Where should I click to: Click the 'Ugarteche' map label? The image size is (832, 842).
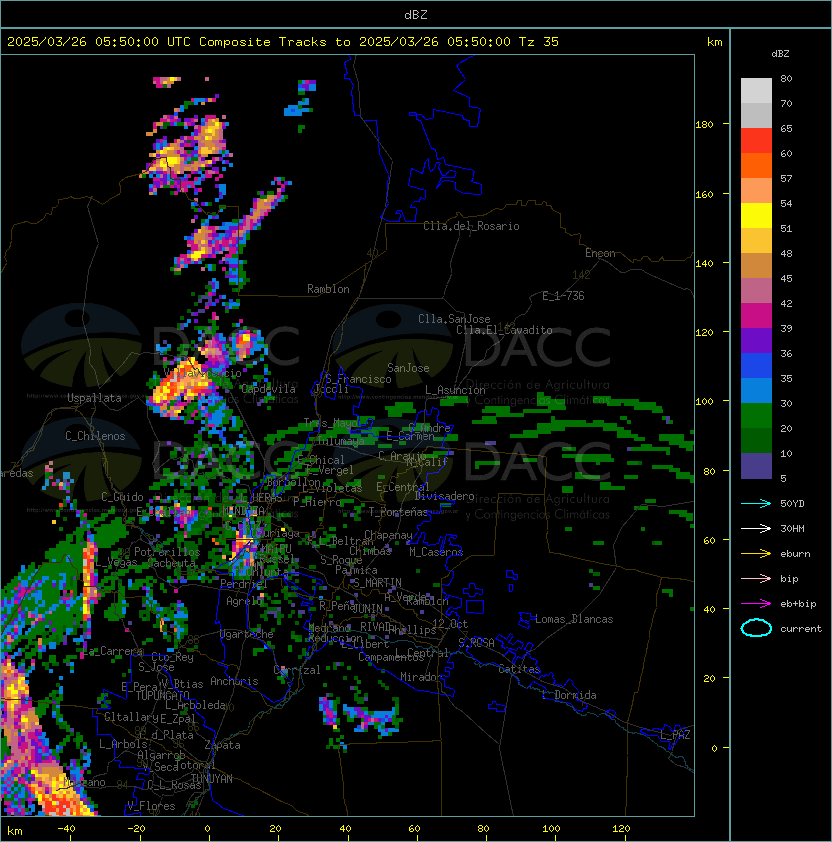point(247,634)
